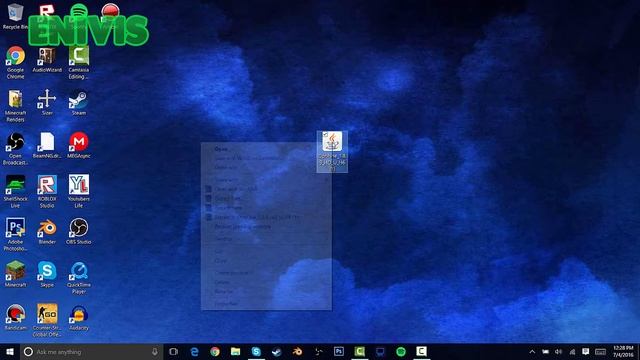Open the battery status tray icon
Image resolution: width=640 pixels, height=360 pixels.
(x=545, y=351)
